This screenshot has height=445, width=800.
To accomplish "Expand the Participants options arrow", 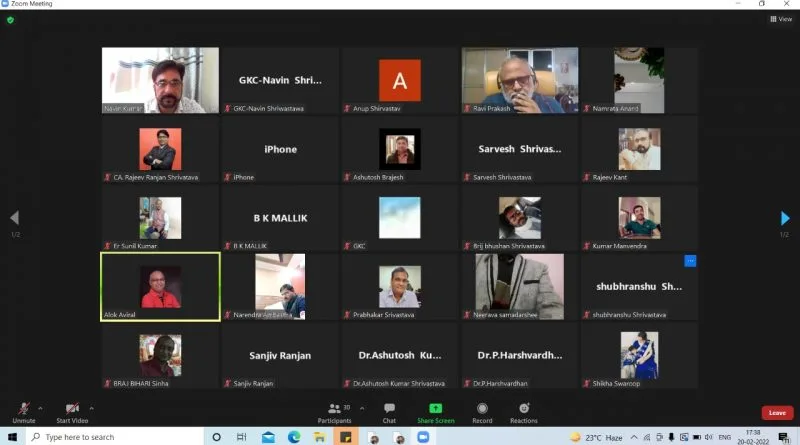I will coord(361,407).
